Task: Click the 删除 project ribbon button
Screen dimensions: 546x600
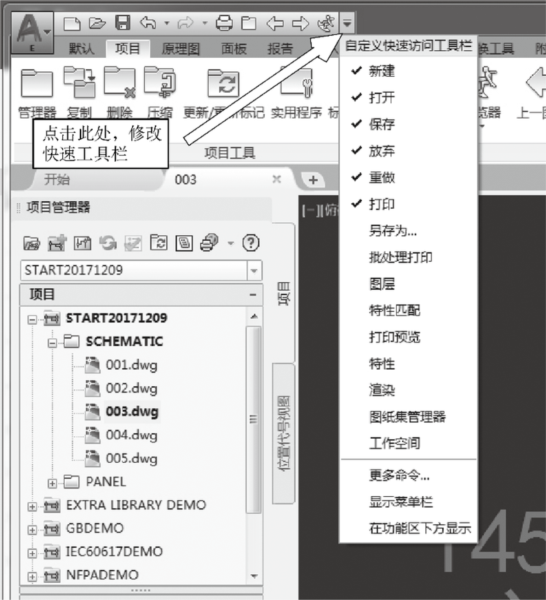Action: 120,92
